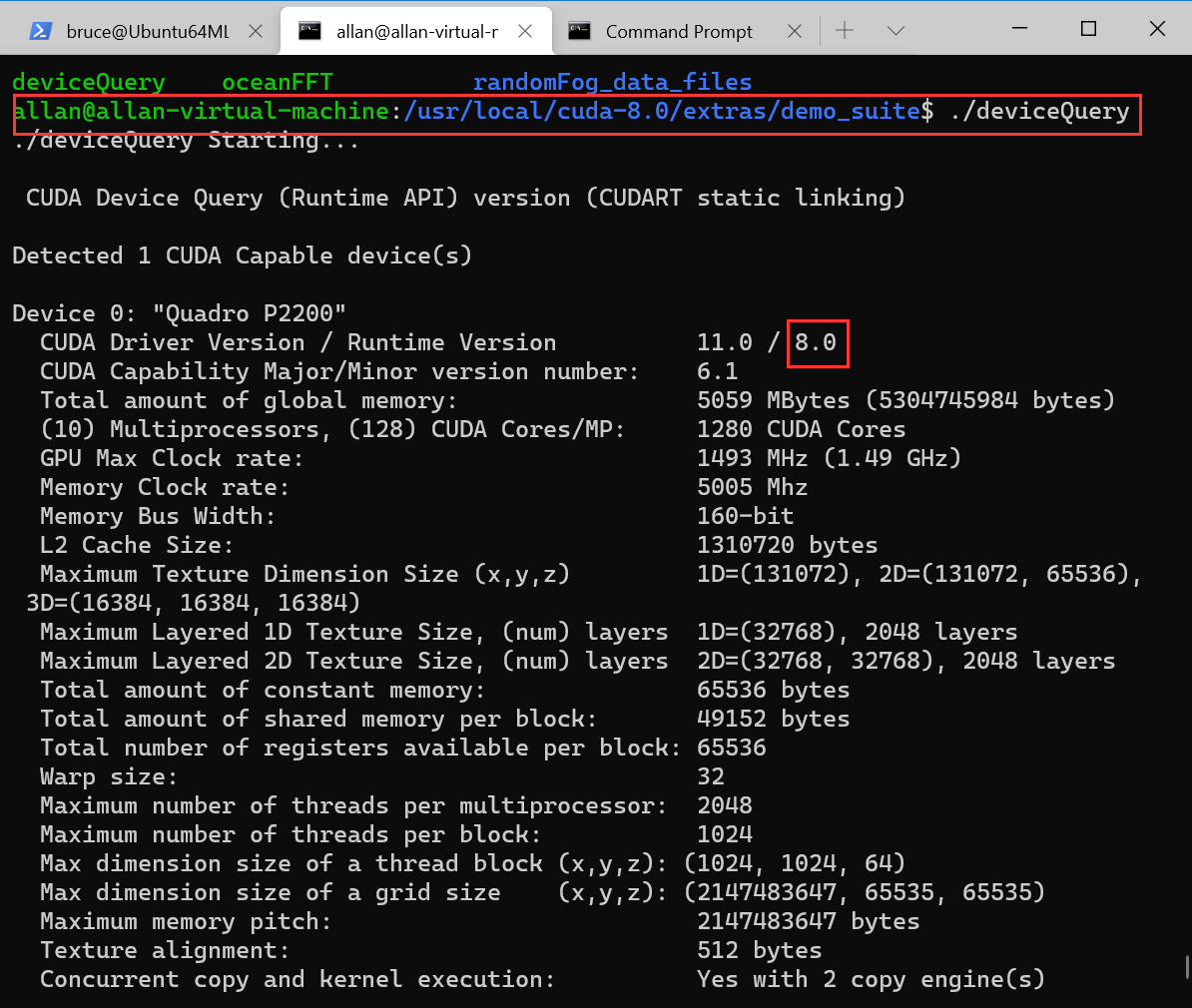Click the console icon on the Command Prompt tab

coord(579,31)
